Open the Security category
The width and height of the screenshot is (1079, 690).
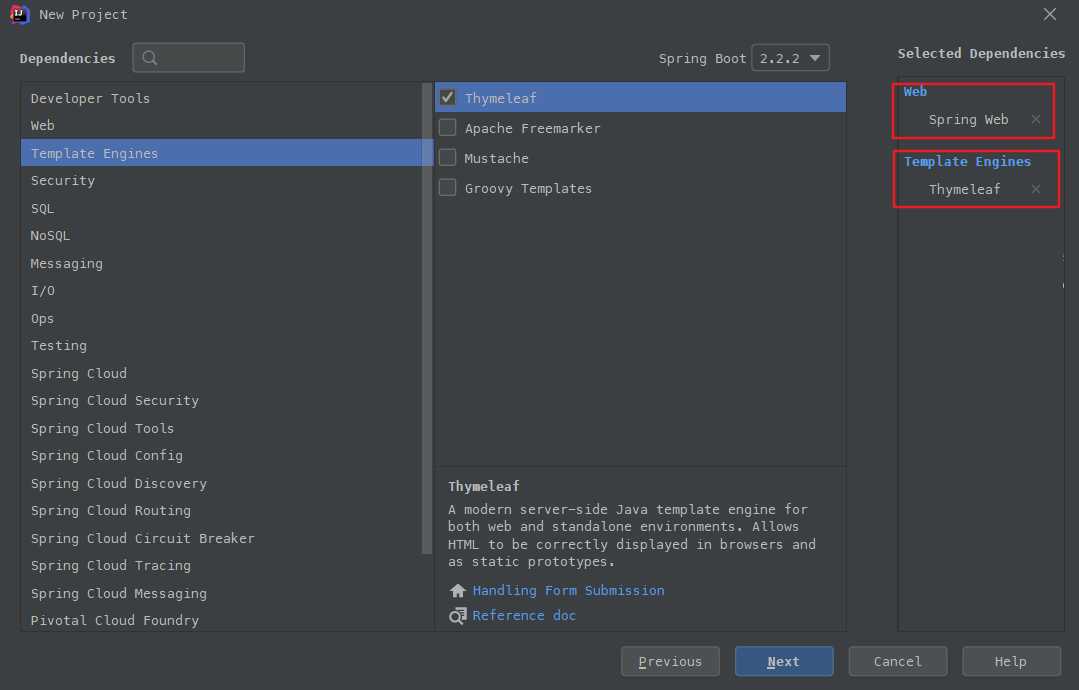coord(222,180)
